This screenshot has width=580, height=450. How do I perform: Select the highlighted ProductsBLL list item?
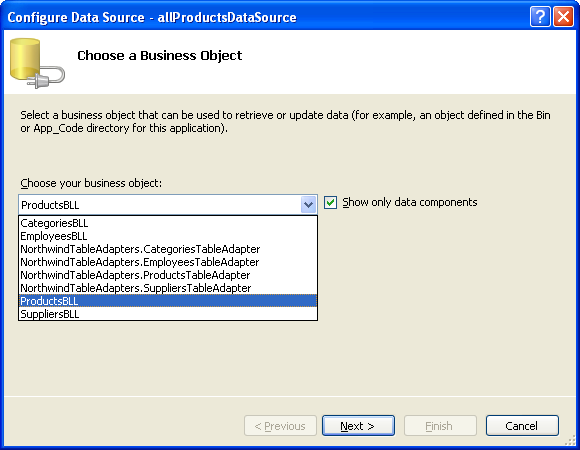point(168,301)
